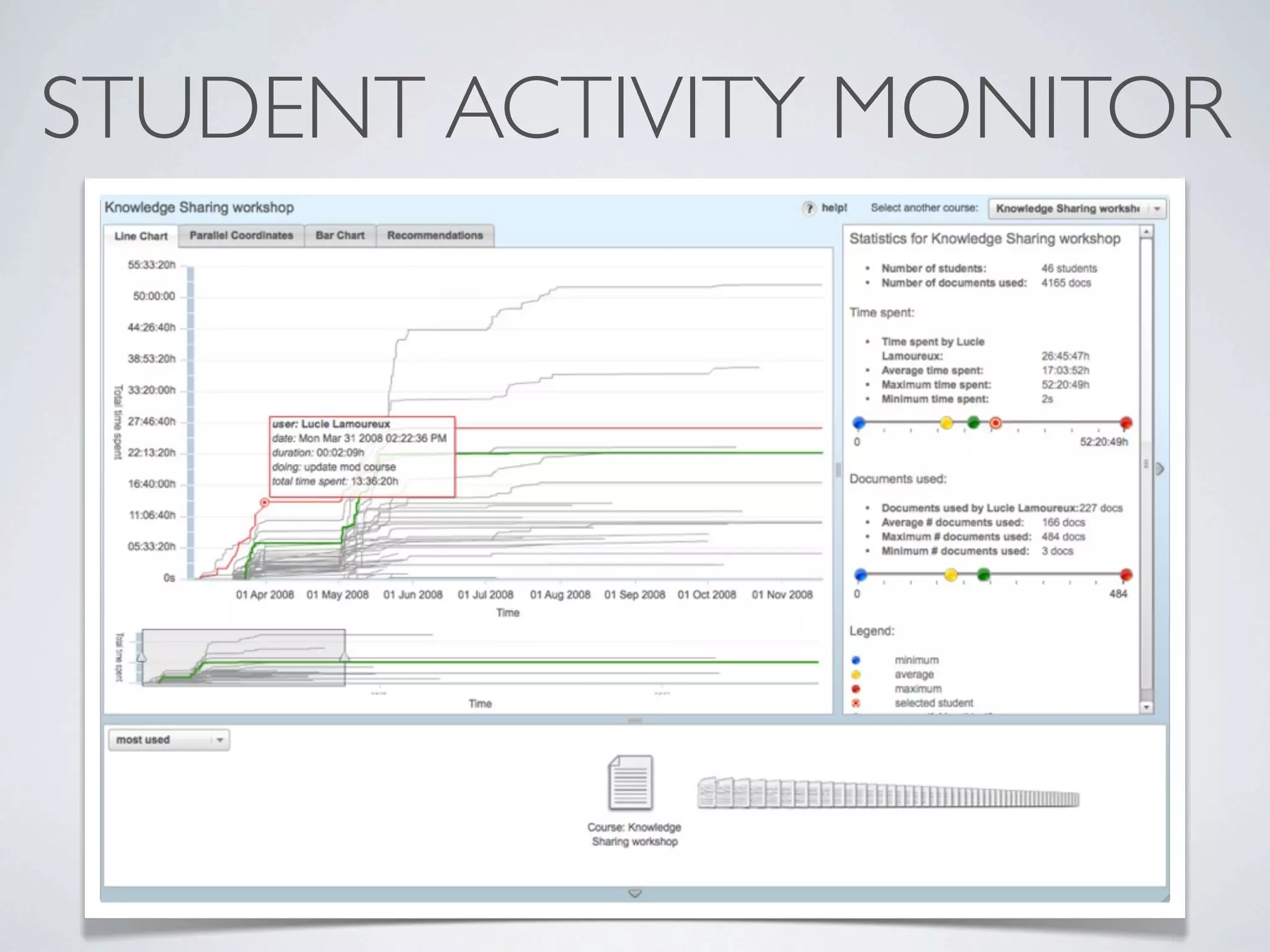Image resolution: width=1270 pixels, height=952 pixels.
Task: Click the '166 docs' average value
Action: (x=1063, y=522)
